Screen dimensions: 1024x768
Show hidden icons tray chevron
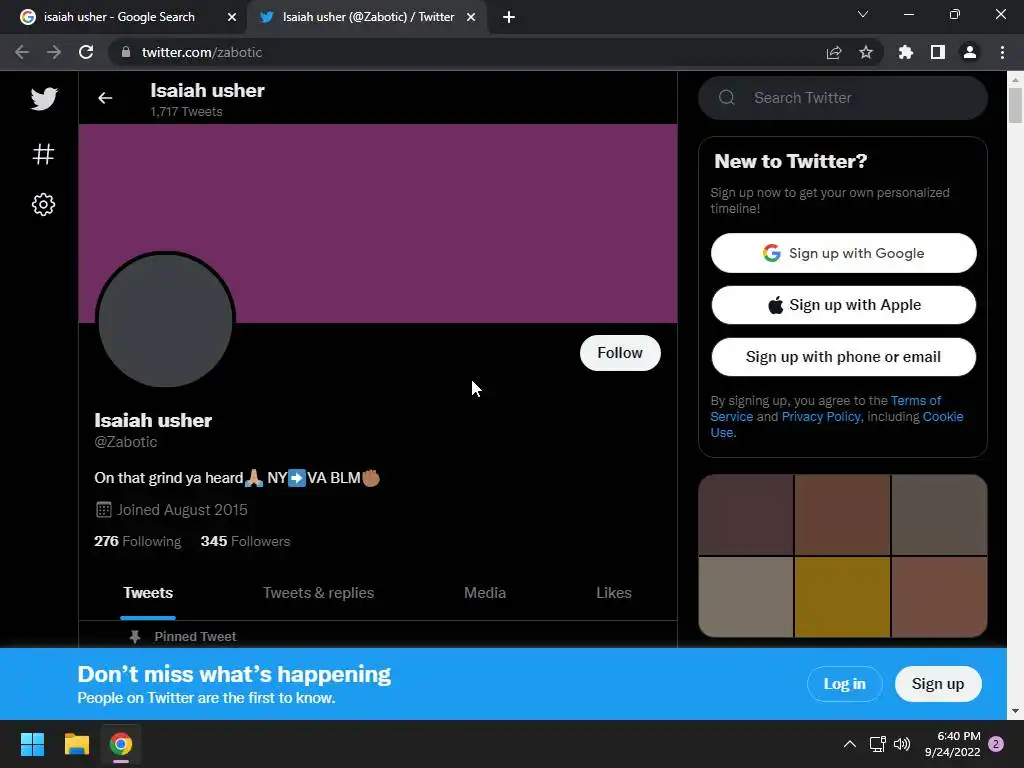[850, 744]
